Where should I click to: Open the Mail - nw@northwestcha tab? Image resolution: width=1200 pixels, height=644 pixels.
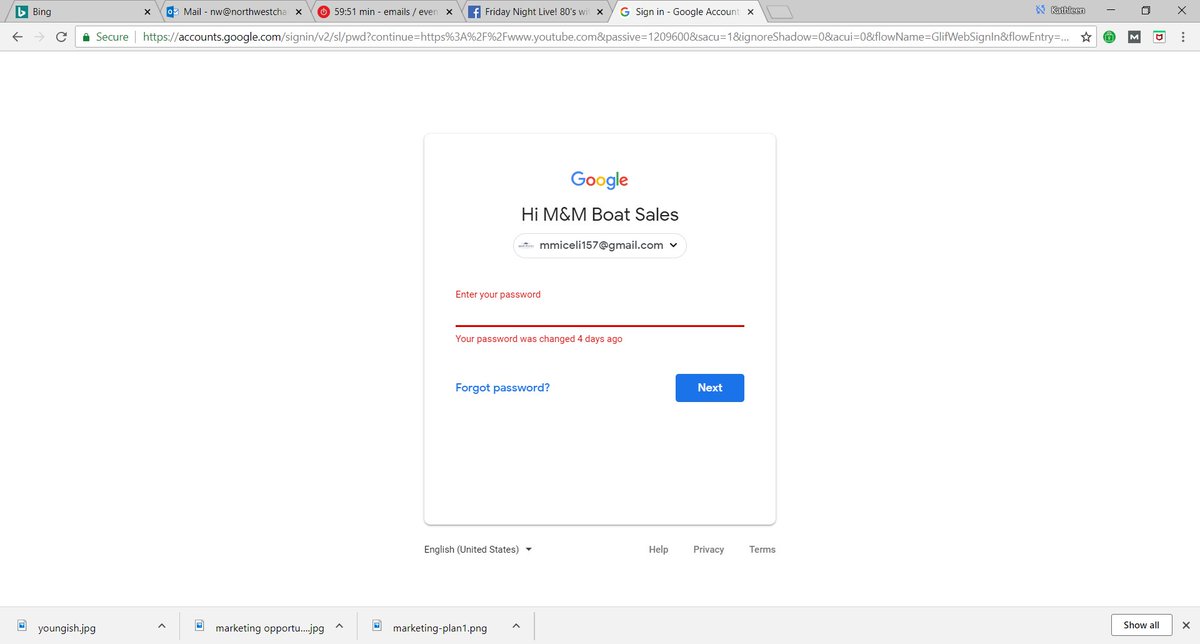pyautogui.click(x=234, y=12)
